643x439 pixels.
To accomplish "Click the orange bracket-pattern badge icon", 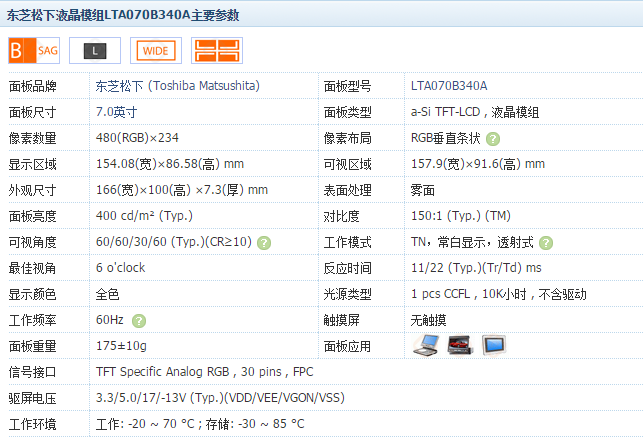I will (x=217, y=50).
